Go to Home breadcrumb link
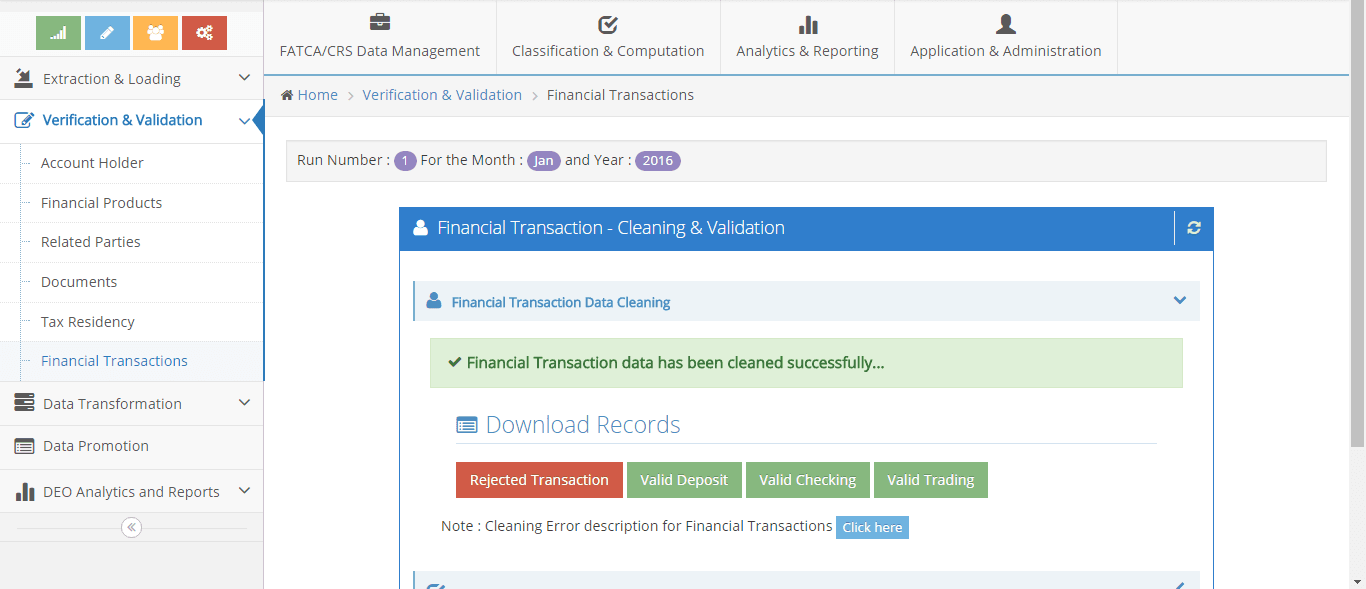 click(317, 95)
